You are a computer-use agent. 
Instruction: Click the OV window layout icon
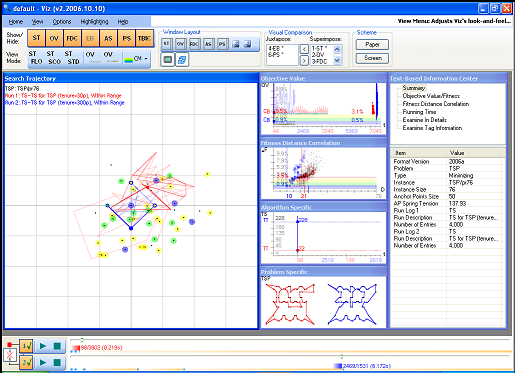coord(180,44)
